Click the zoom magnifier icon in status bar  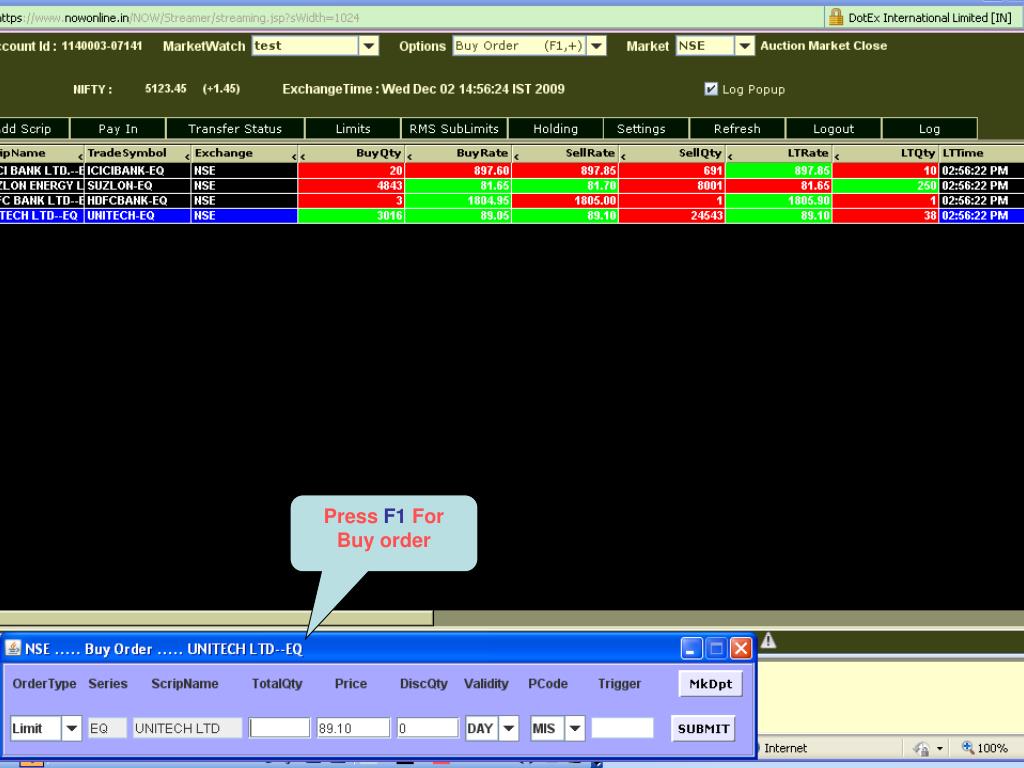(968, 747)
